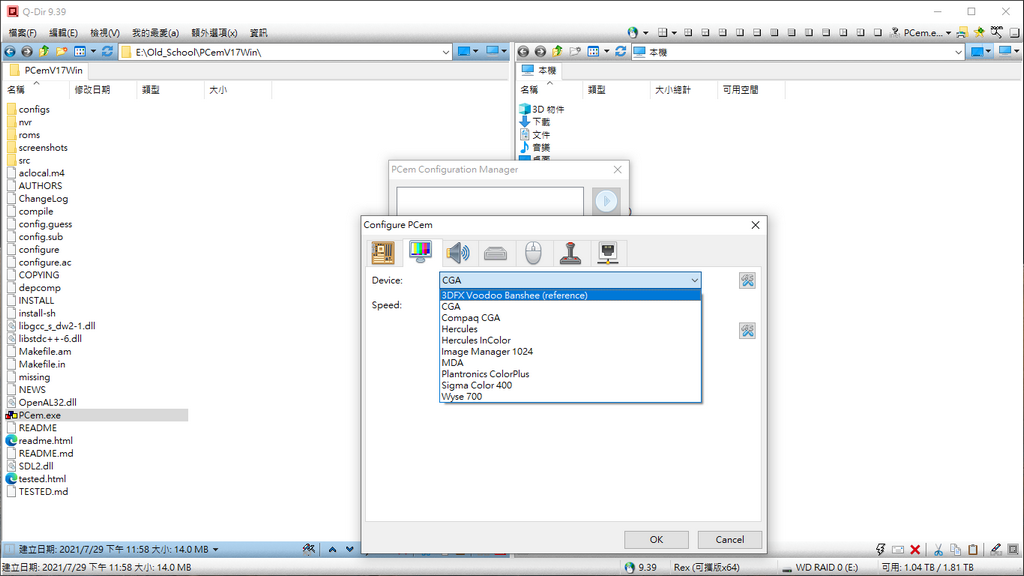Viewport: 1024px width, 576px height.
Task: Click the left address bar path field
Action: tap(286, 52)
